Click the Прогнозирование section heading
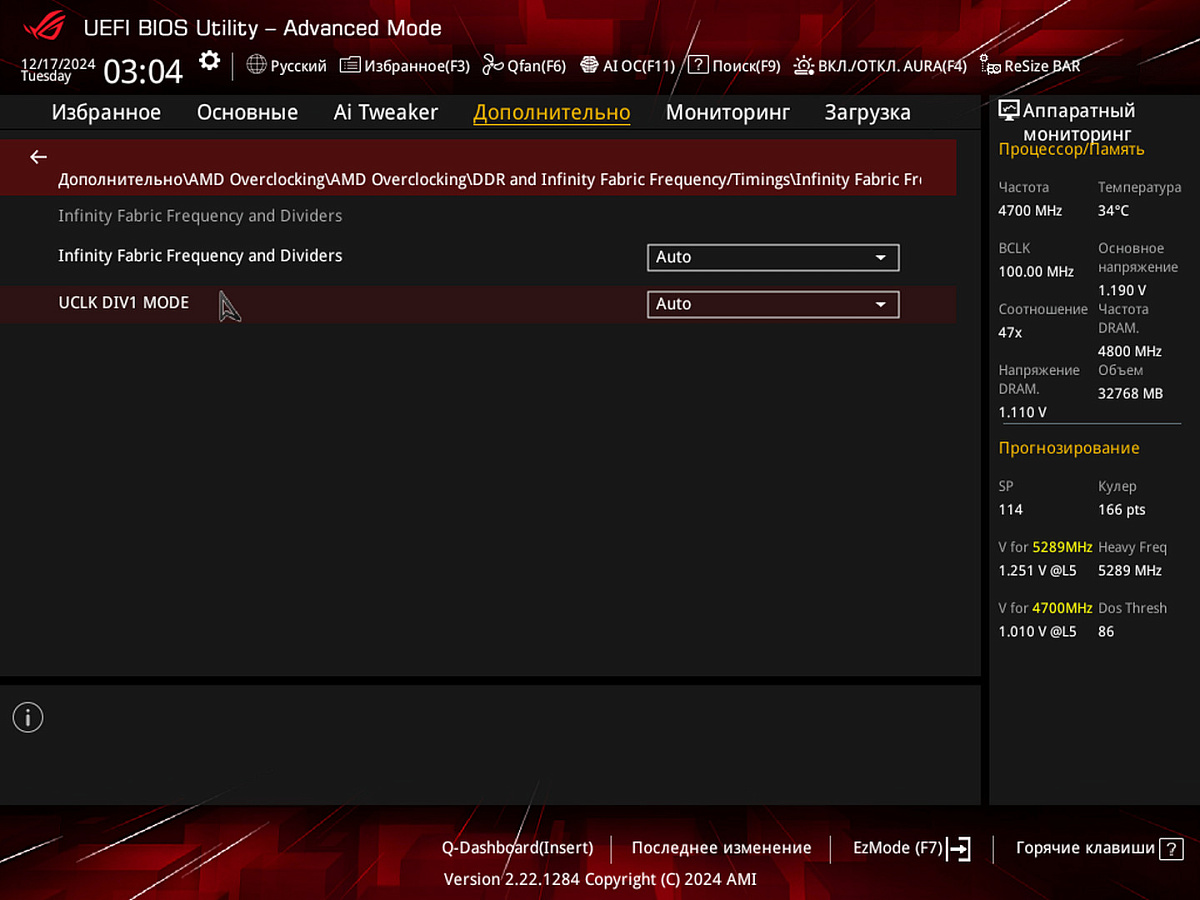The width and height of the screenshot is (1200, 900). tap(1069, 448)
